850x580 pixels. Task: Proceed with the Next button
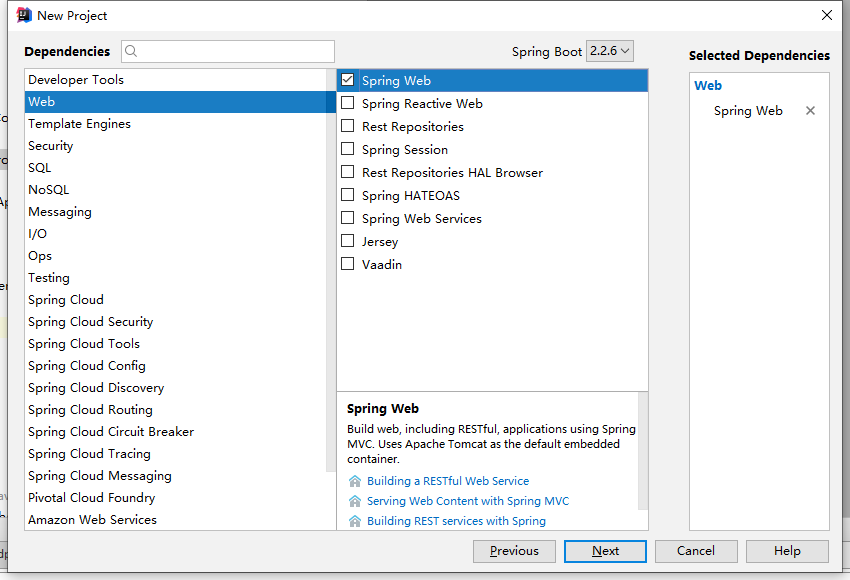(605, 551)
